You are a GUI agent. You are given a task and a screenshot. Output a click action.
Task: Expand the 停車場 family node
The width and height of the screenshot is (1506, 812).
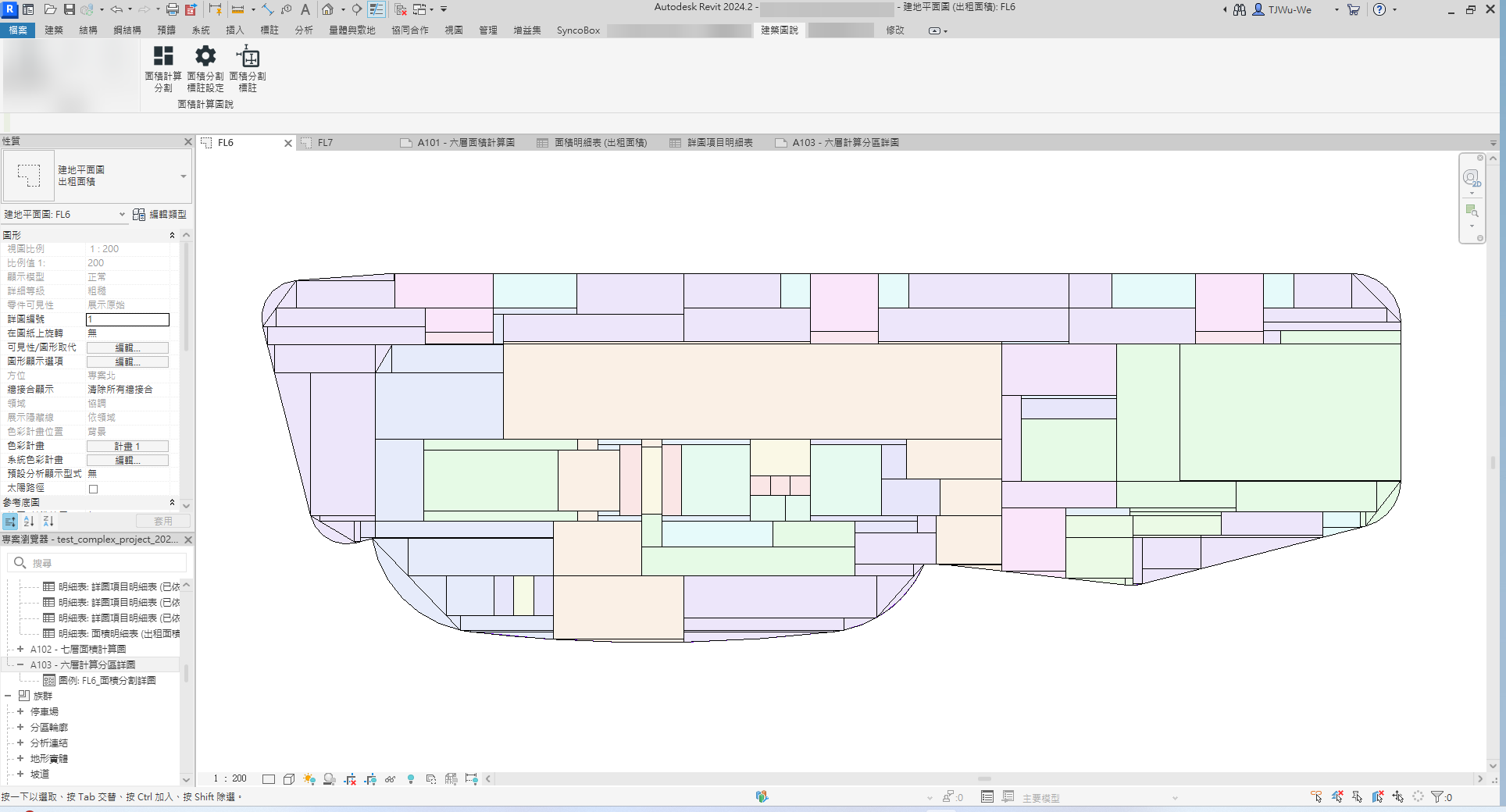pyautogui.click(x=20, y=711)
